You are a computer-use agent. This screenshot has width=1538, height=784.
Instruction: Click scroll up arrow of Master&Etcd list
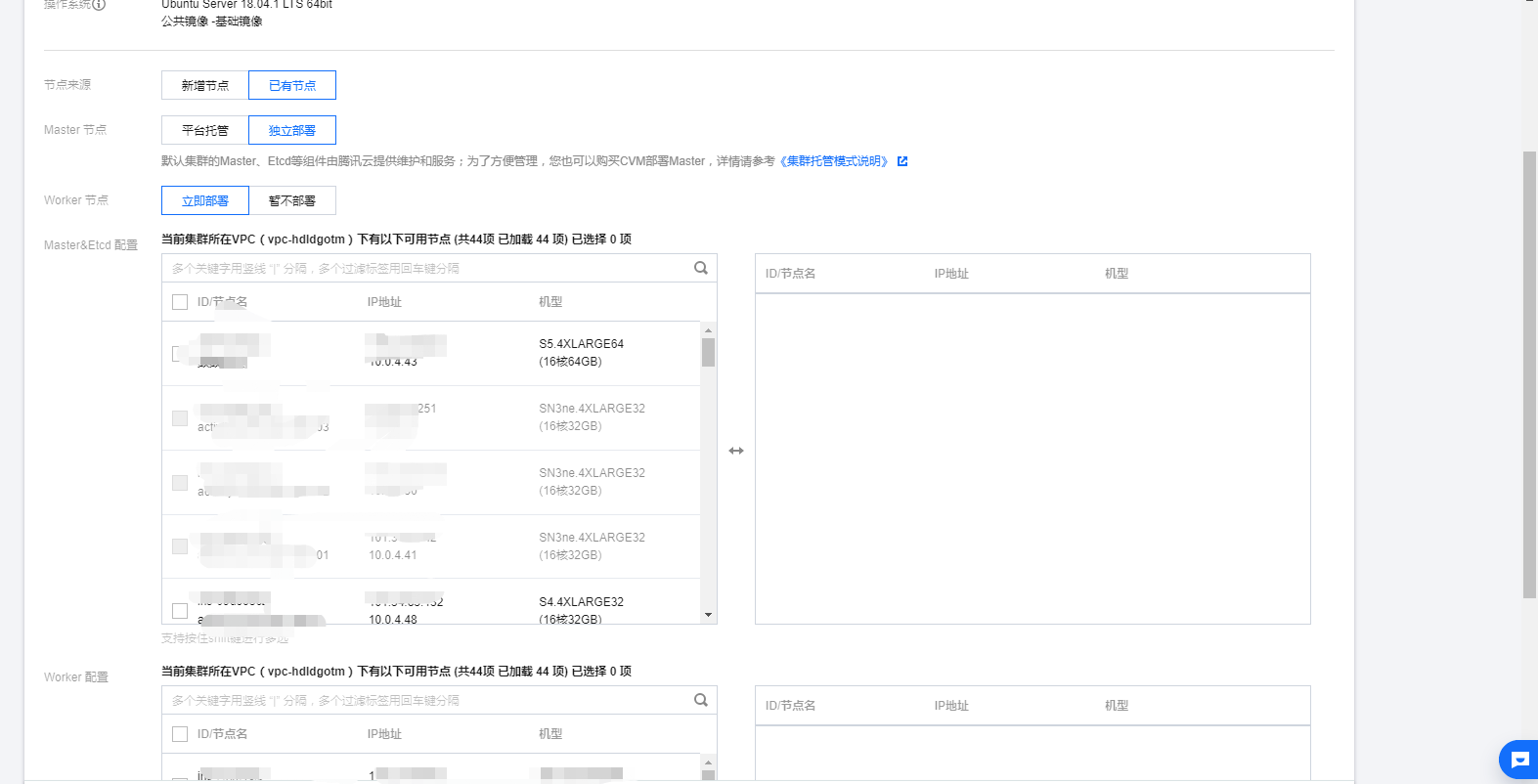point(708,330)
